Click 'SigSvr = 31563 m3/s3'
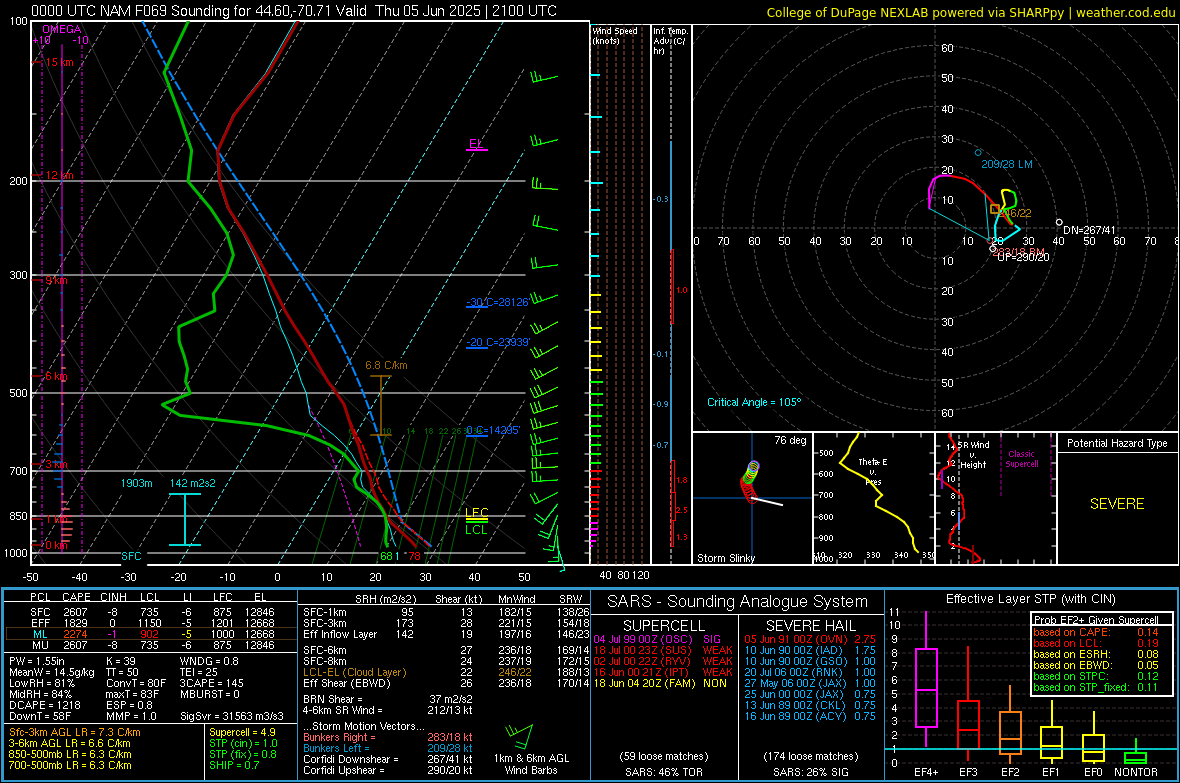The width and height of the screenshot is (1180, 783). 232,717
